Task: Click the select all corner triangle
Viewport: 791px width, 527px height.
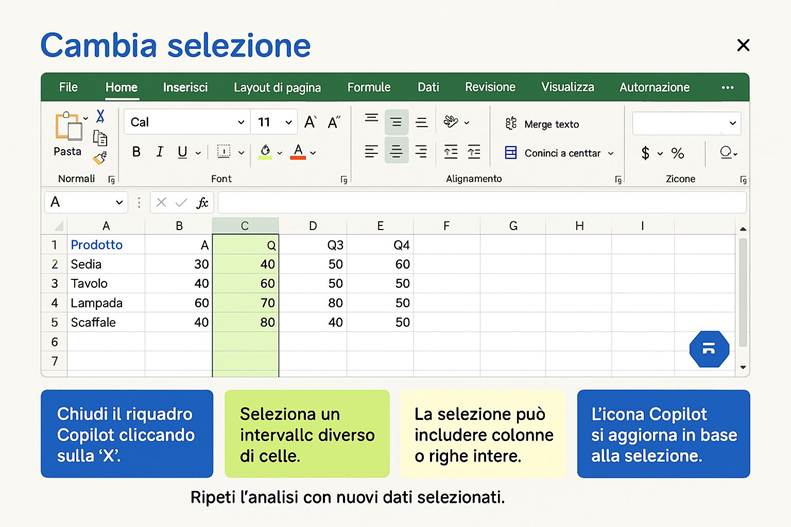Action: click(59, 226)
